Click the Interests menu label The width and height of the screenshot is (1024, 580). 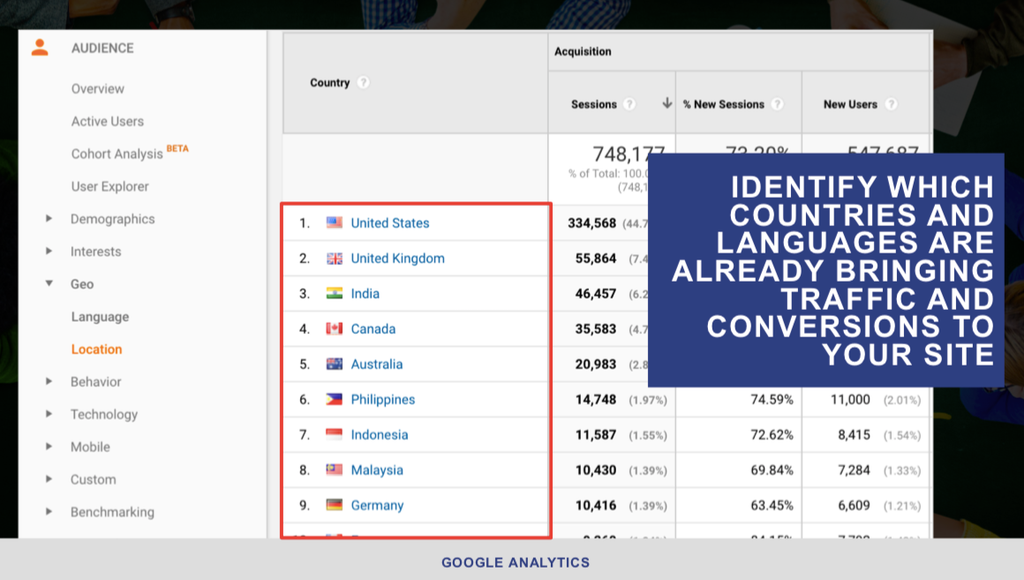(x=96, y=251)
